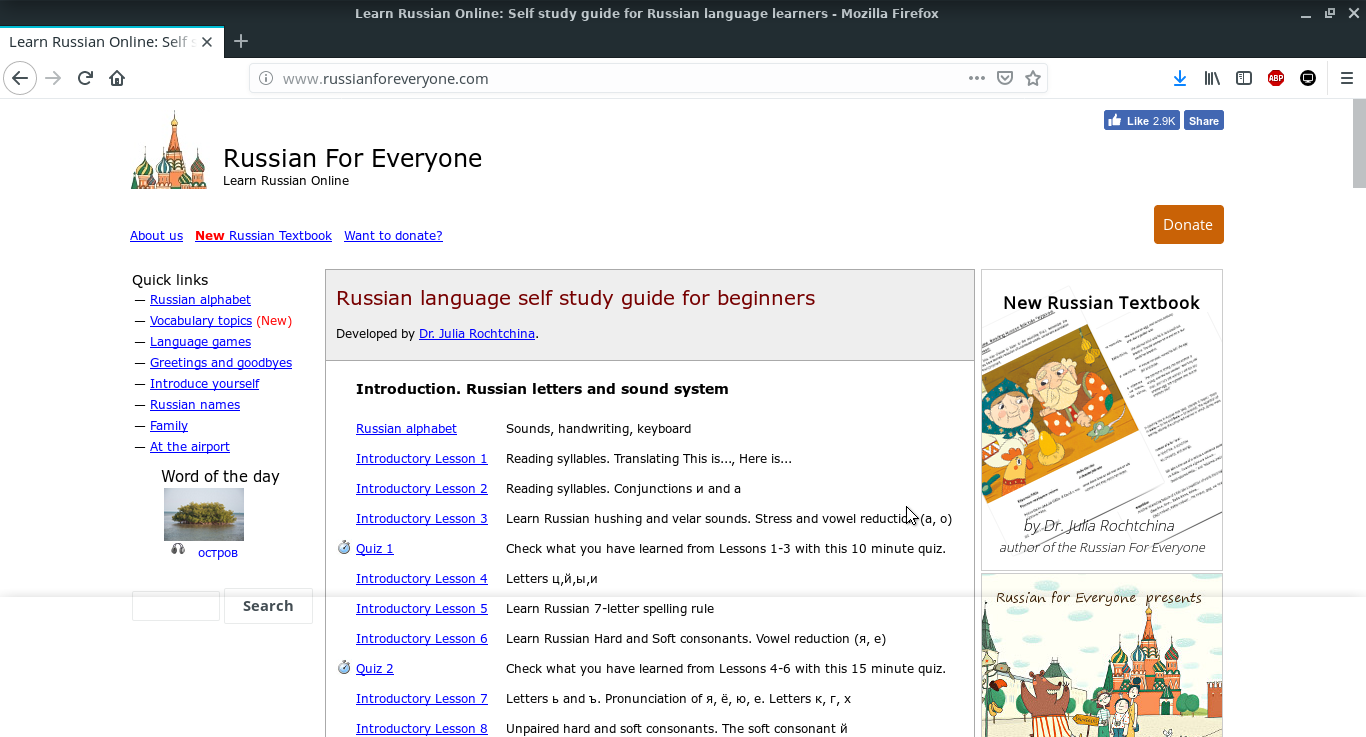This screenshot has height=737, width=1366.
Task: Click the forward navigation arrow
Action: click(x=53, y=78)
